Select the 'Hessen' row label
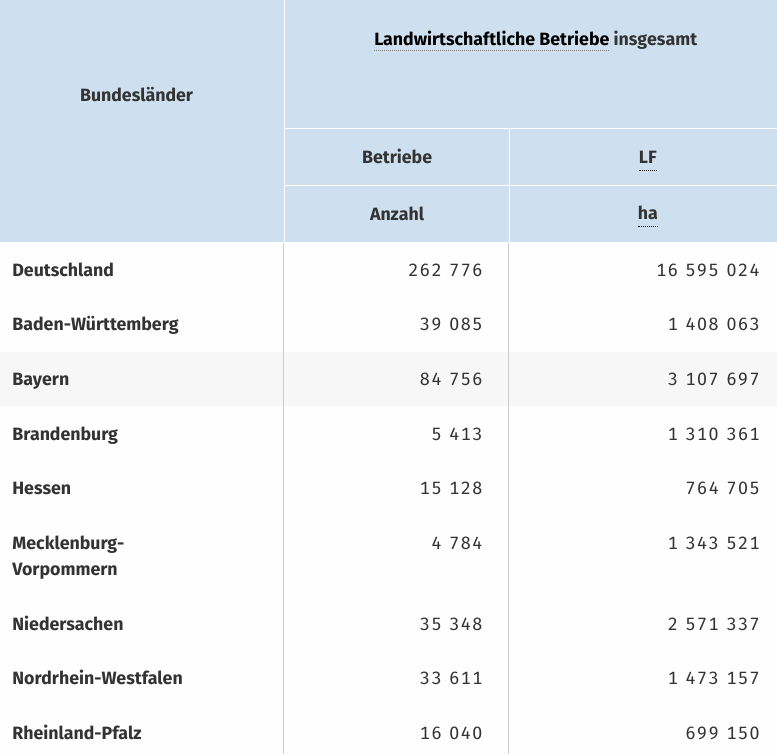Image resolution: width=777 pixels, height=754 pixels. pyautogui.click(x=42, y=488)
